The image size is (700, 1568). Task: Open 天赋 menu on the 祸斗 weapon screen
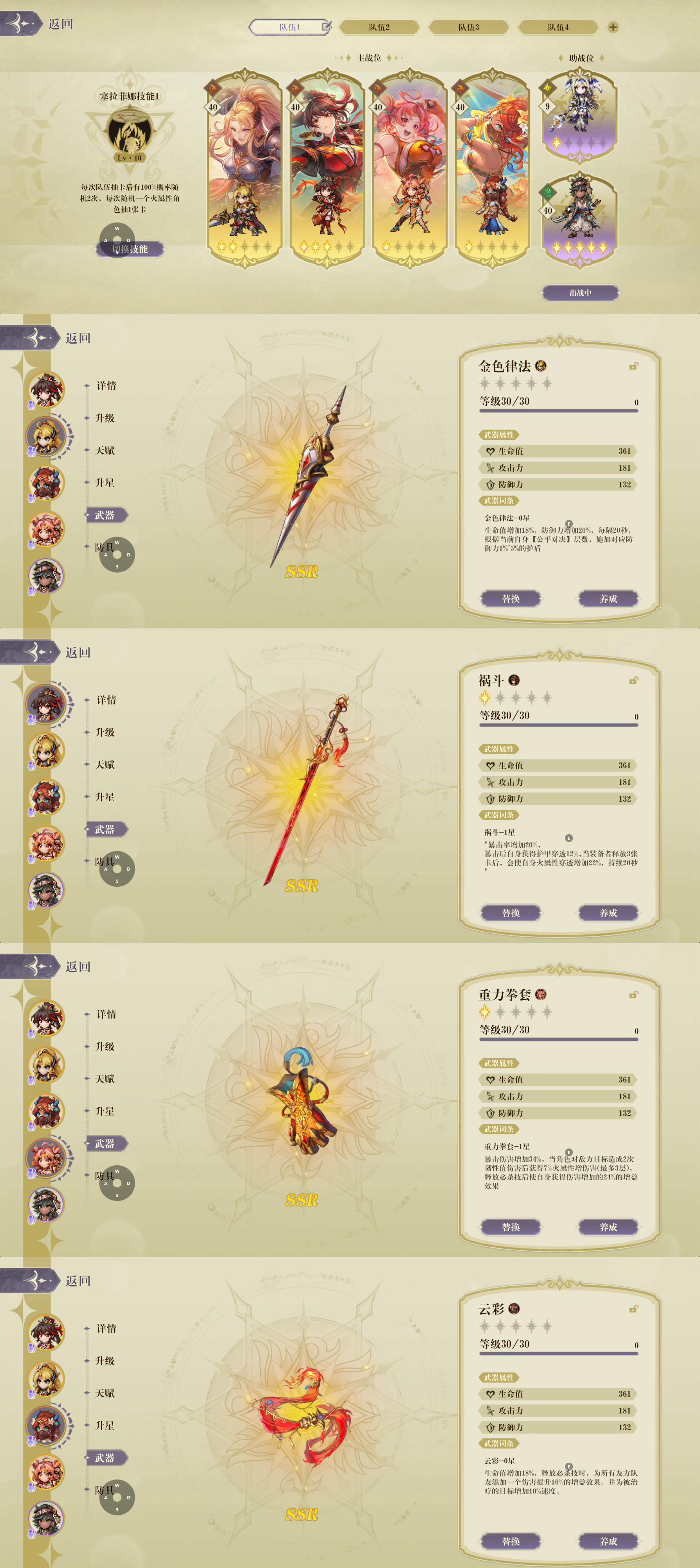click(105, 765)
